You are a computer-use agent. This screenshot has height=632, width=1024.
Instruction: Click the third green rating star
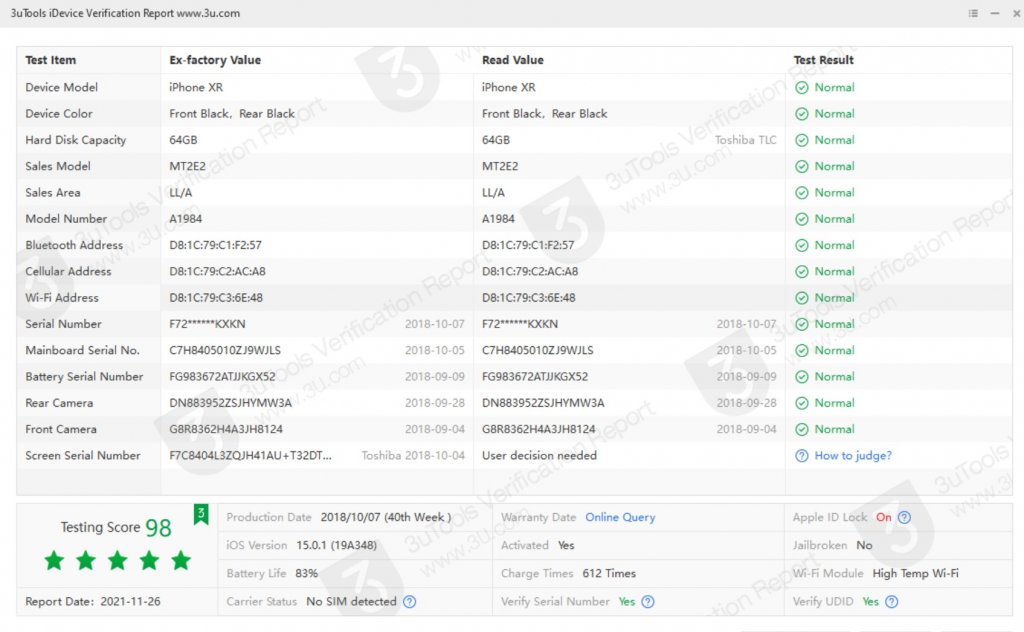[118, 560]
